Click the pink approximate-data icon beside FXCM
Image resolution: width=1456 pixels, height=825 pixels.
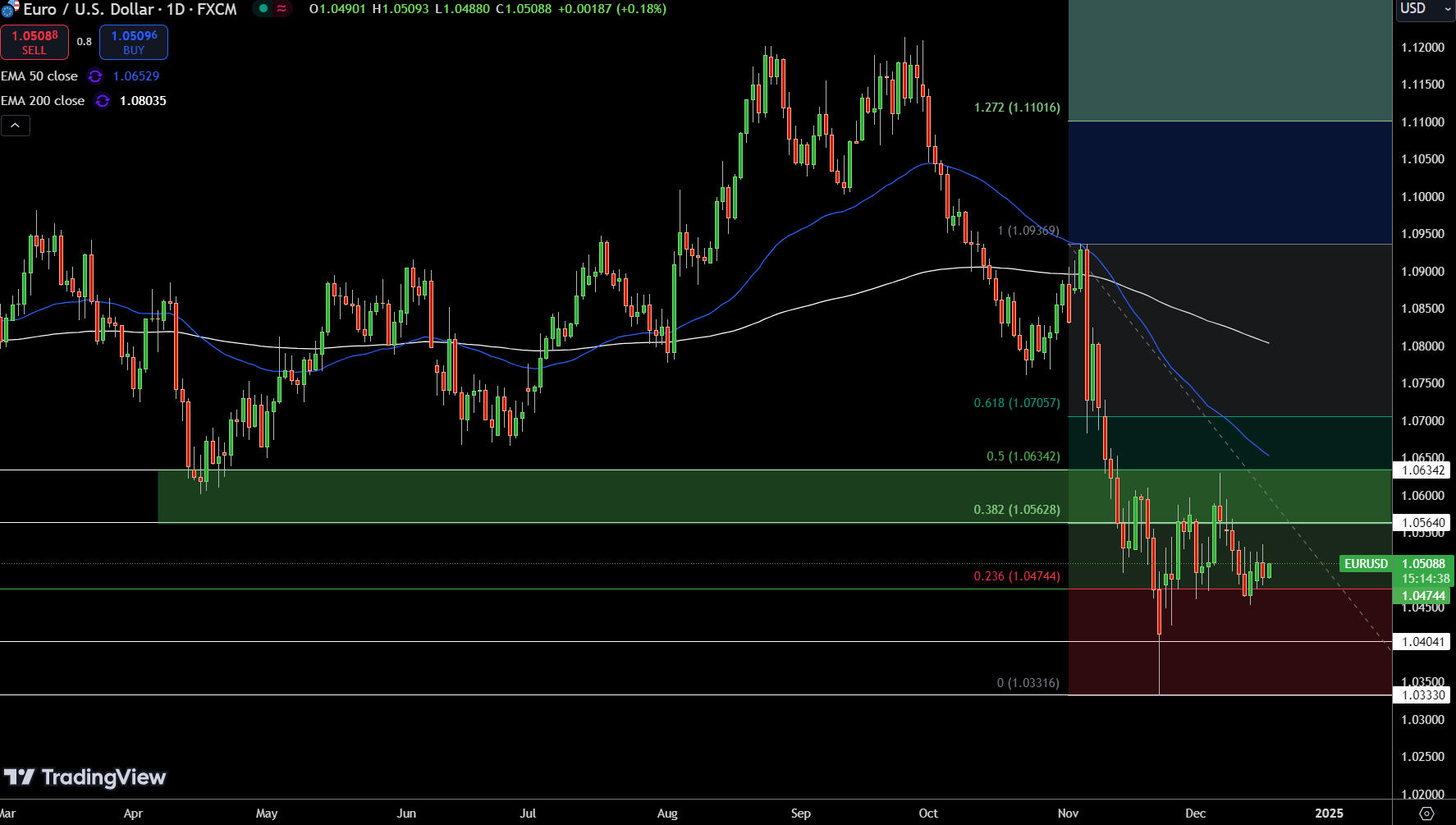pos(282,9)
